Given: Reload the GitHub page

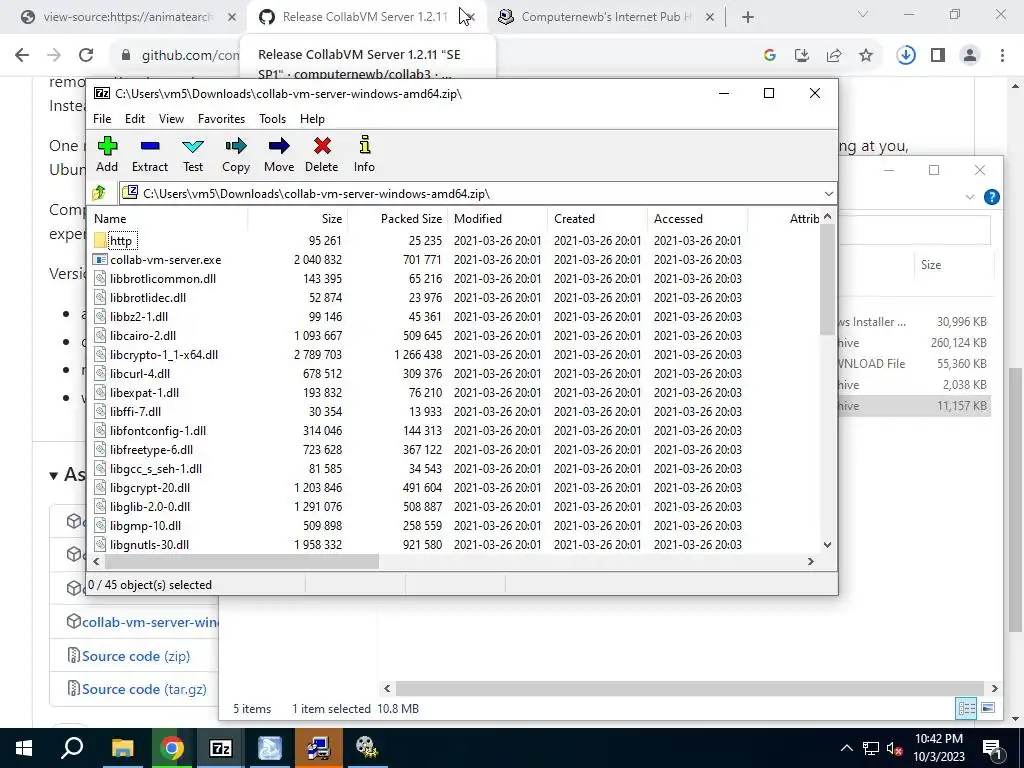Looking at the screenshot, I should (86, 55).
